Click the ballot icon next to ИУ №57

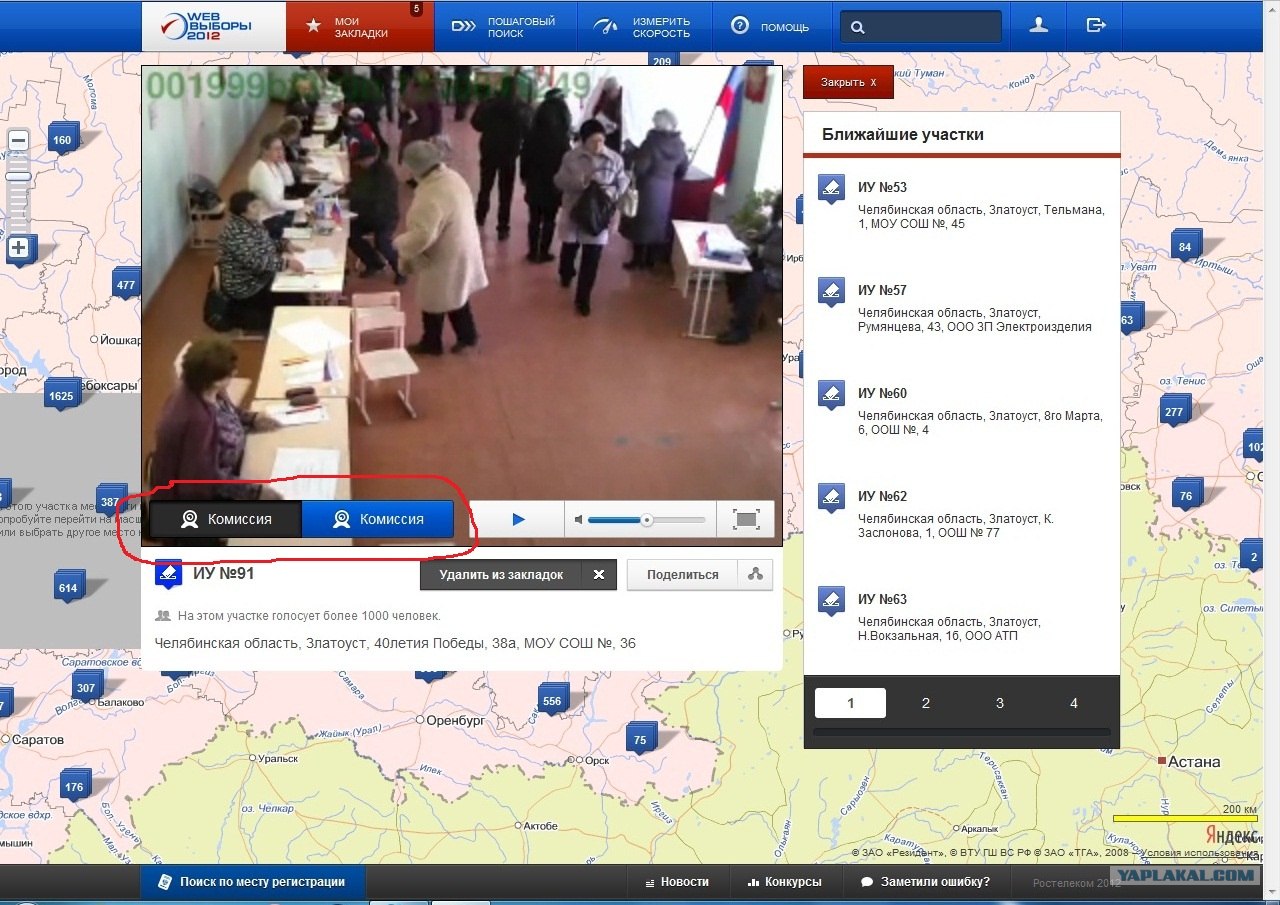click(831, 292)
